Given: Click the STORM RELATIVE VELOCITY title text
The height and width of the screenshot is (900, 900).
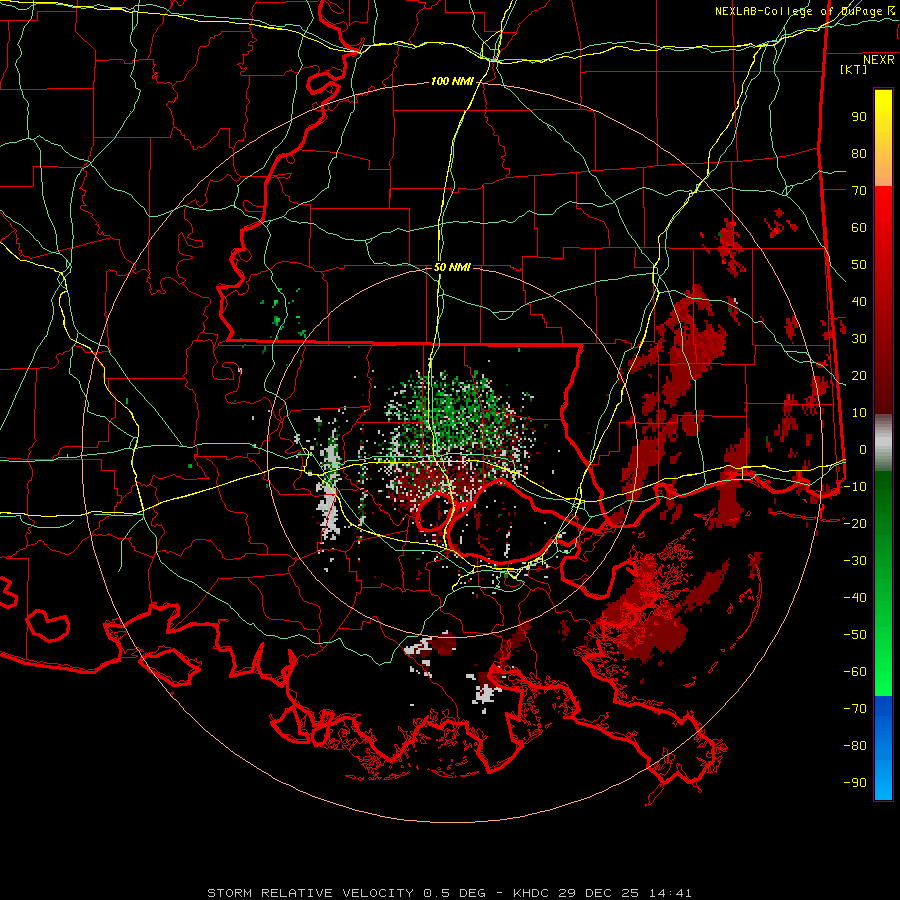Looking at the screenshot, I should tap(311, 893).
